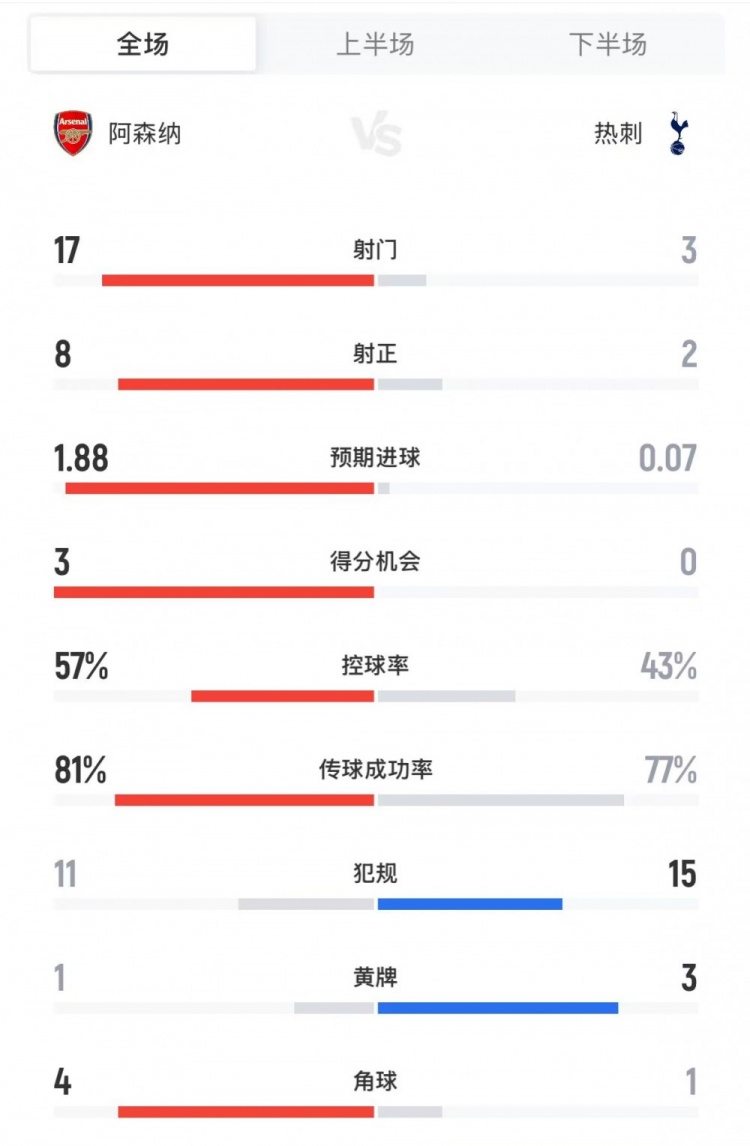Click Tottenham's 43% possession value

tap(669, 666)
